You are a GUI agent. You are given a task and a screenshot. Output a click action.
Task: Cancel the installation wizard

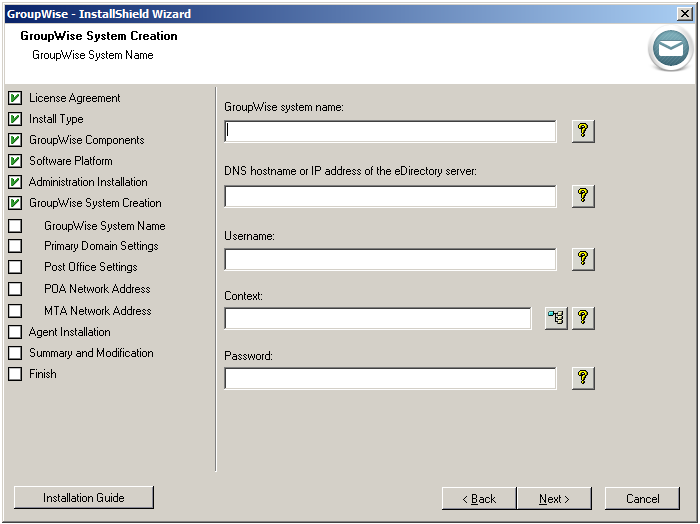click(x=643, y=499)
